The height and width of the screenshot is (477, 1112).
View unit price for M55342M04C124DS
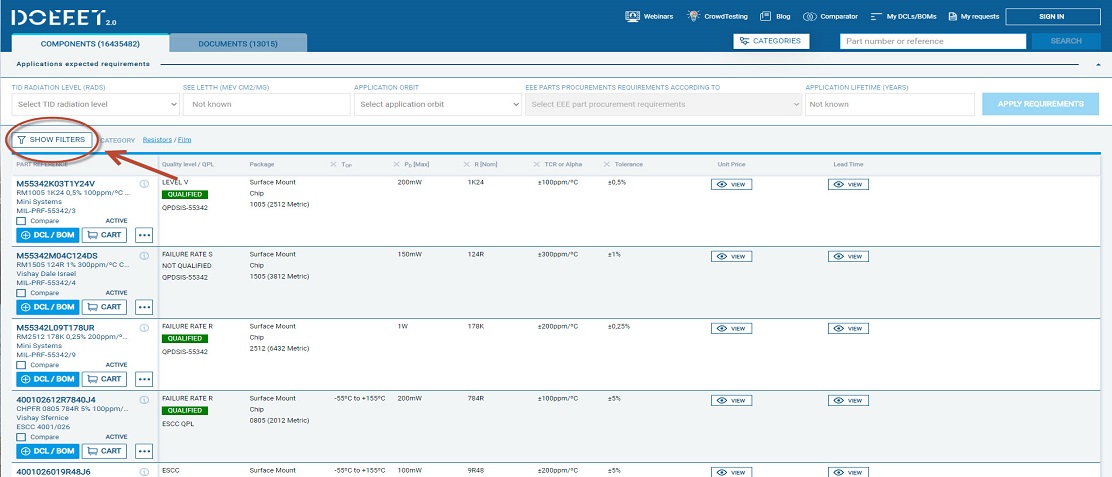[x=731, y=257]
